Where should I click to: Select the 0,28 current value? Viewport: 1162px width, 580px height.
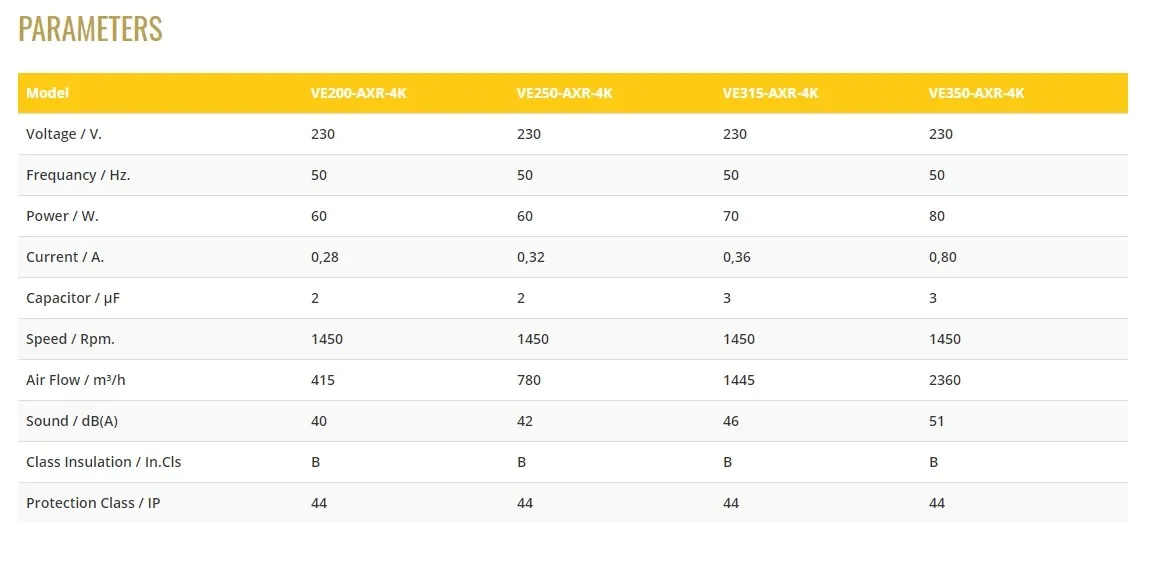pyautogui.click(x=325, y=258)
